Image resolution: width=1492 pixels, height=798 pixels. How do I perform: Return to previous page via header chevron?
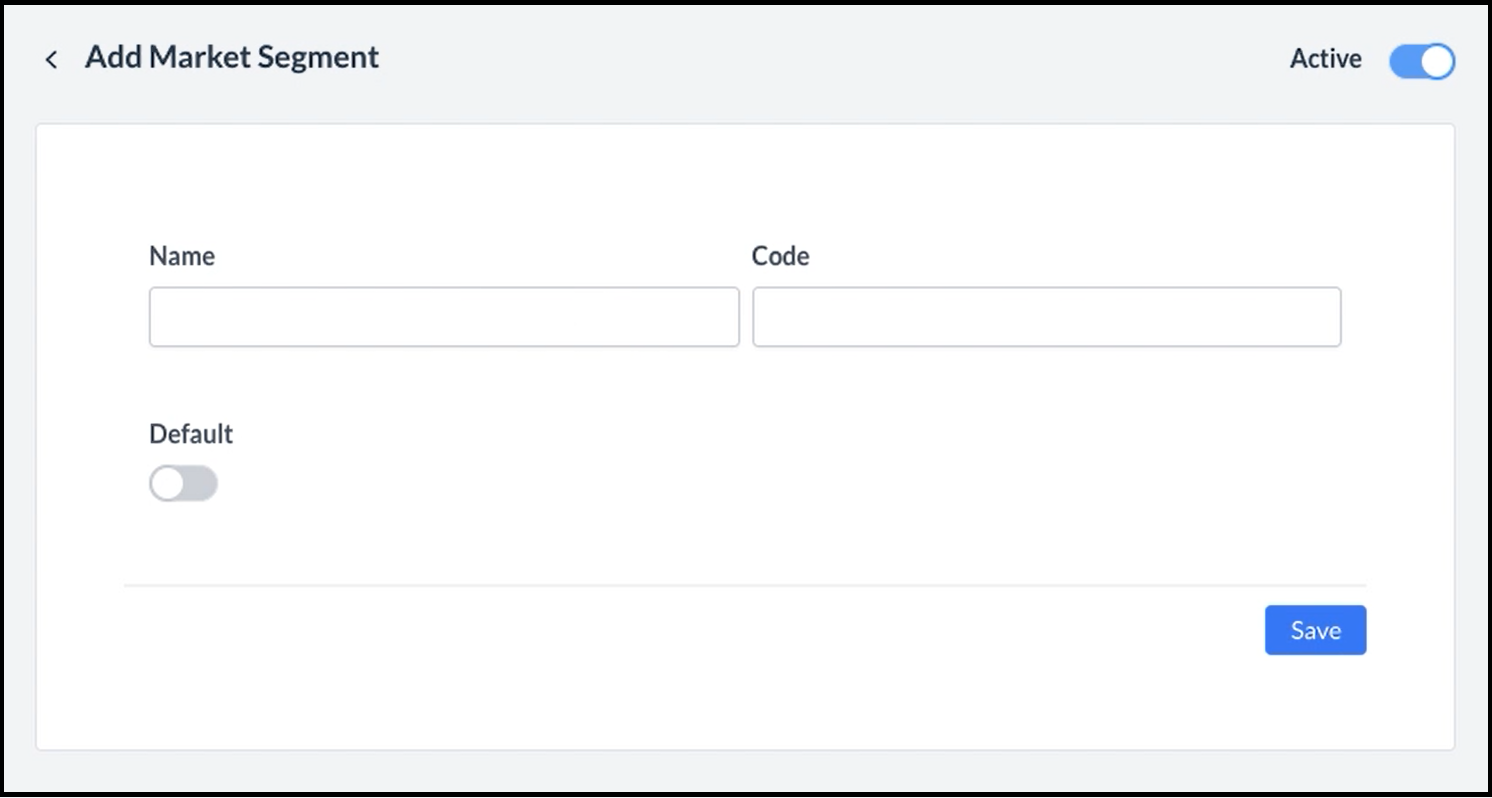[51, 60]
